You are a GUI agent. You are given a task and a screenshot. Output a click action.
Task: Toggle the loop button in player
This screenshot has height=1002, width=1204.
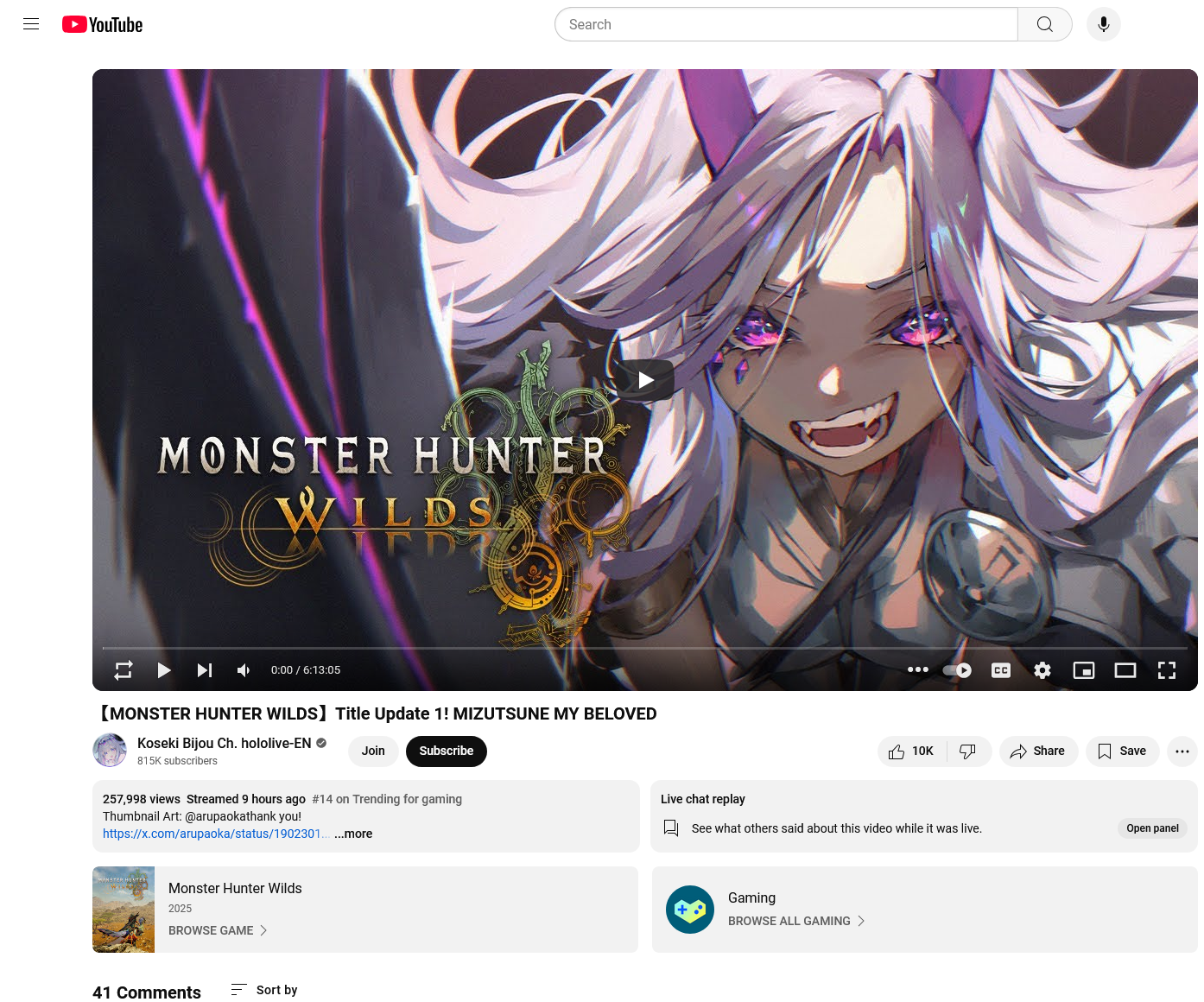tap(124, 670)
